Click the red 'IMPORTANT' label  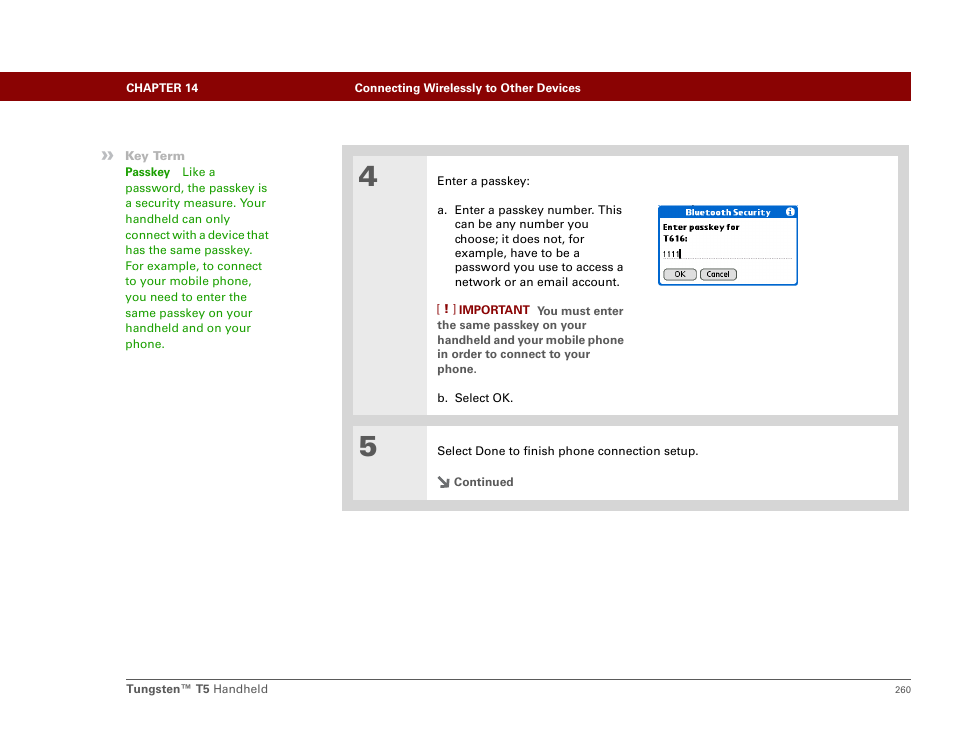tap(494, 310)
